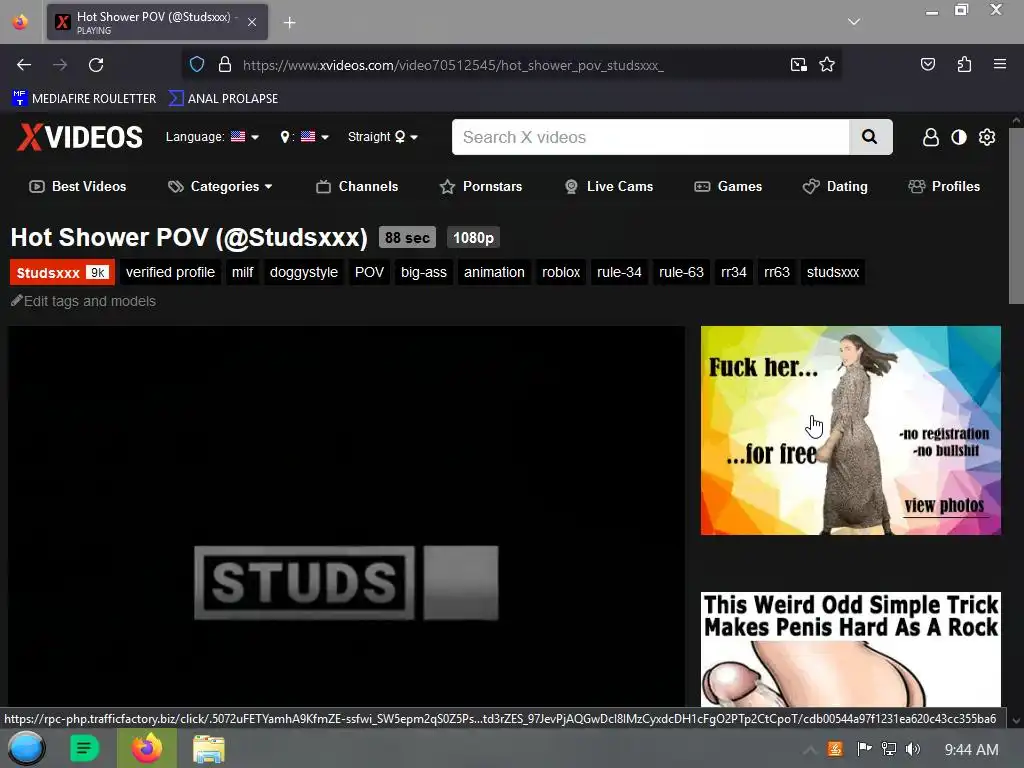
Task: Open the Pornstars page
Action: coord(481,186)
